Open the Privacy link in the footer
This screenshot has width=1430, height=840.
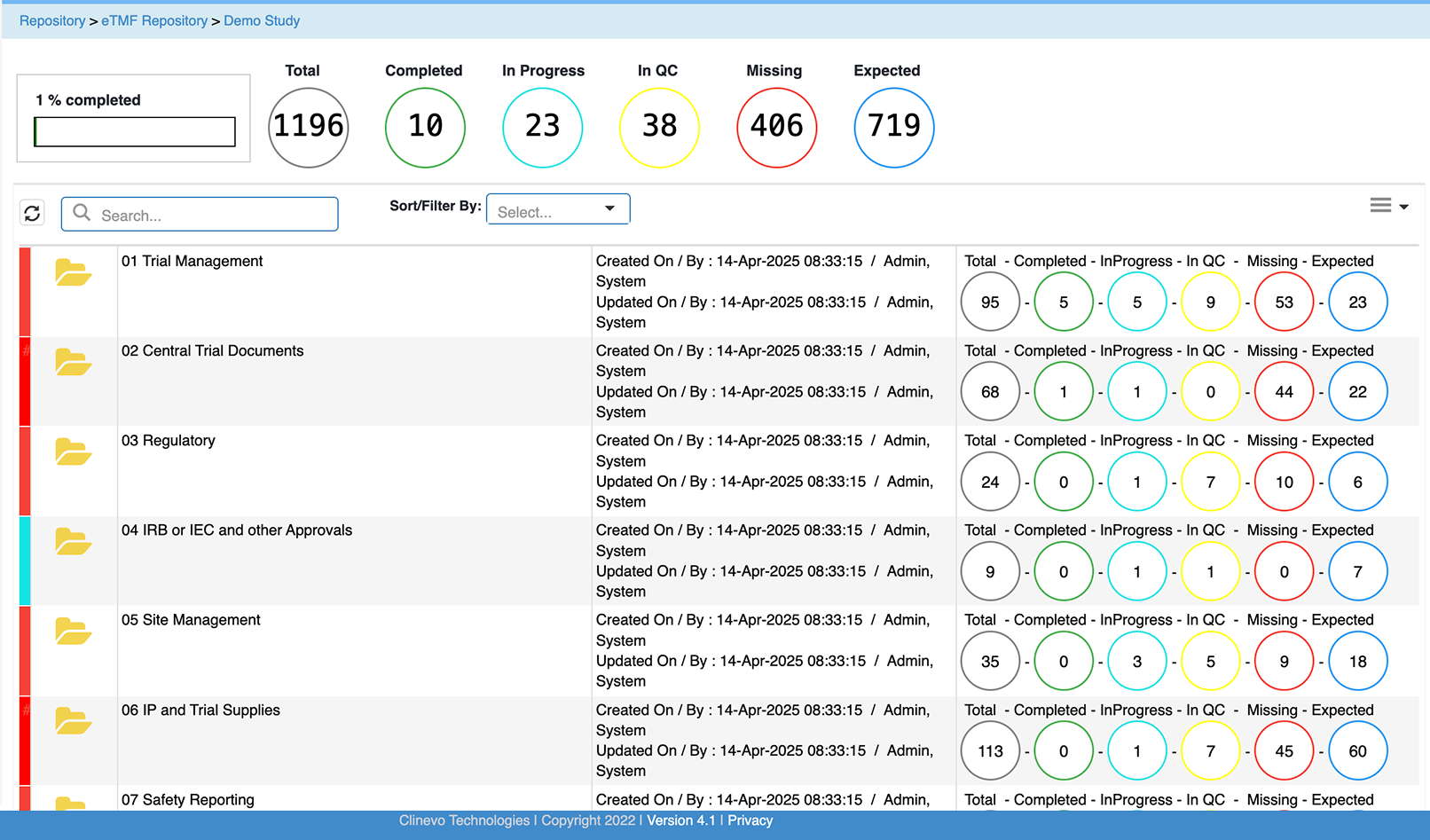point(750,820)
